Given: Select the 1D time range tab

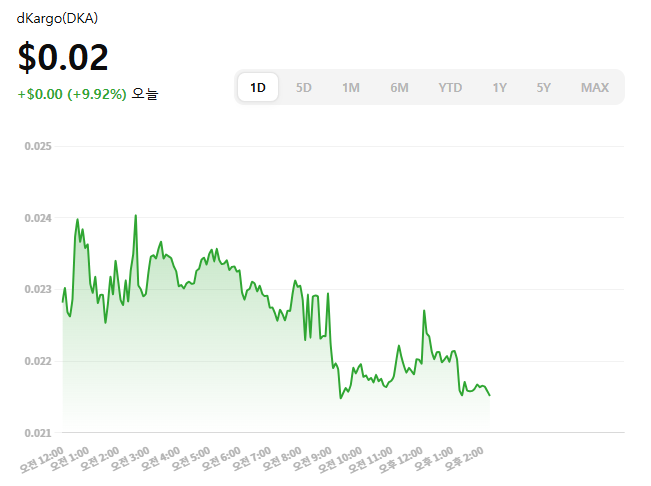Looking at the screenshot, I should [x=258, y=88].
